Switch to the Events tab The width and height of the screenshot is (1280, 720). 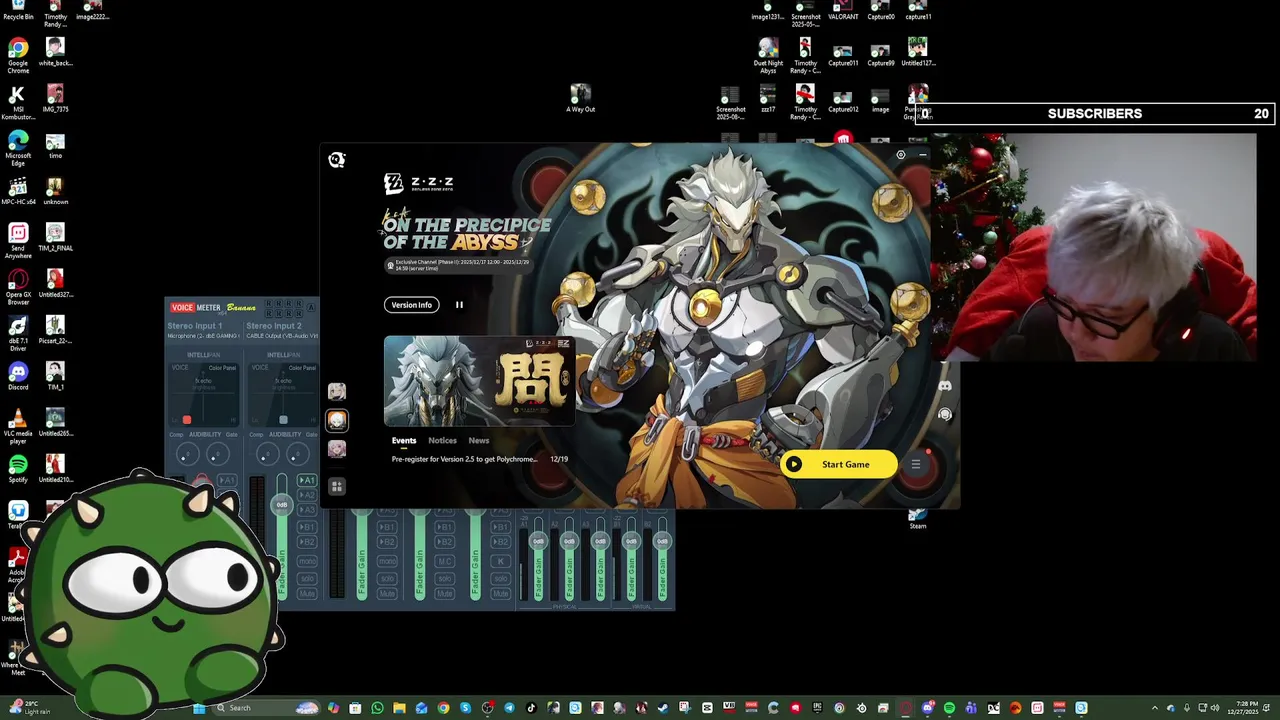[404, 440]
